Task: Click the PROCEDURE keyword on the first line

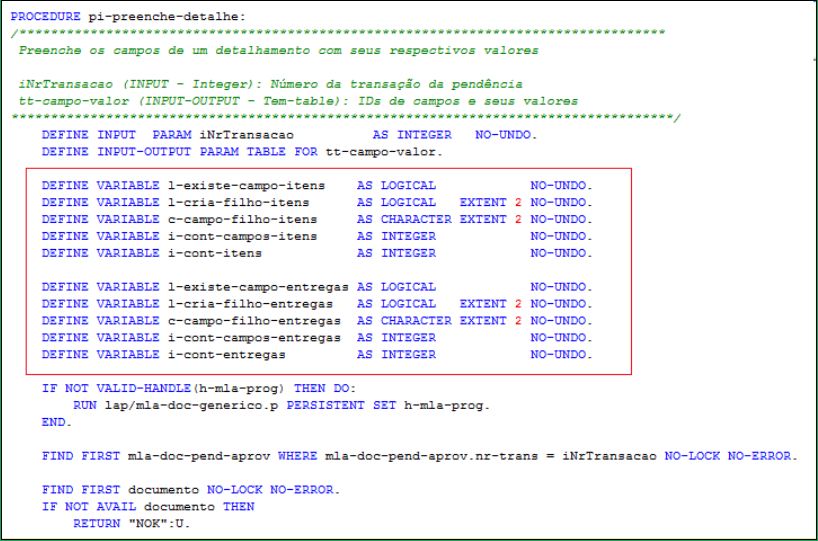Action: tap(45, 17)
